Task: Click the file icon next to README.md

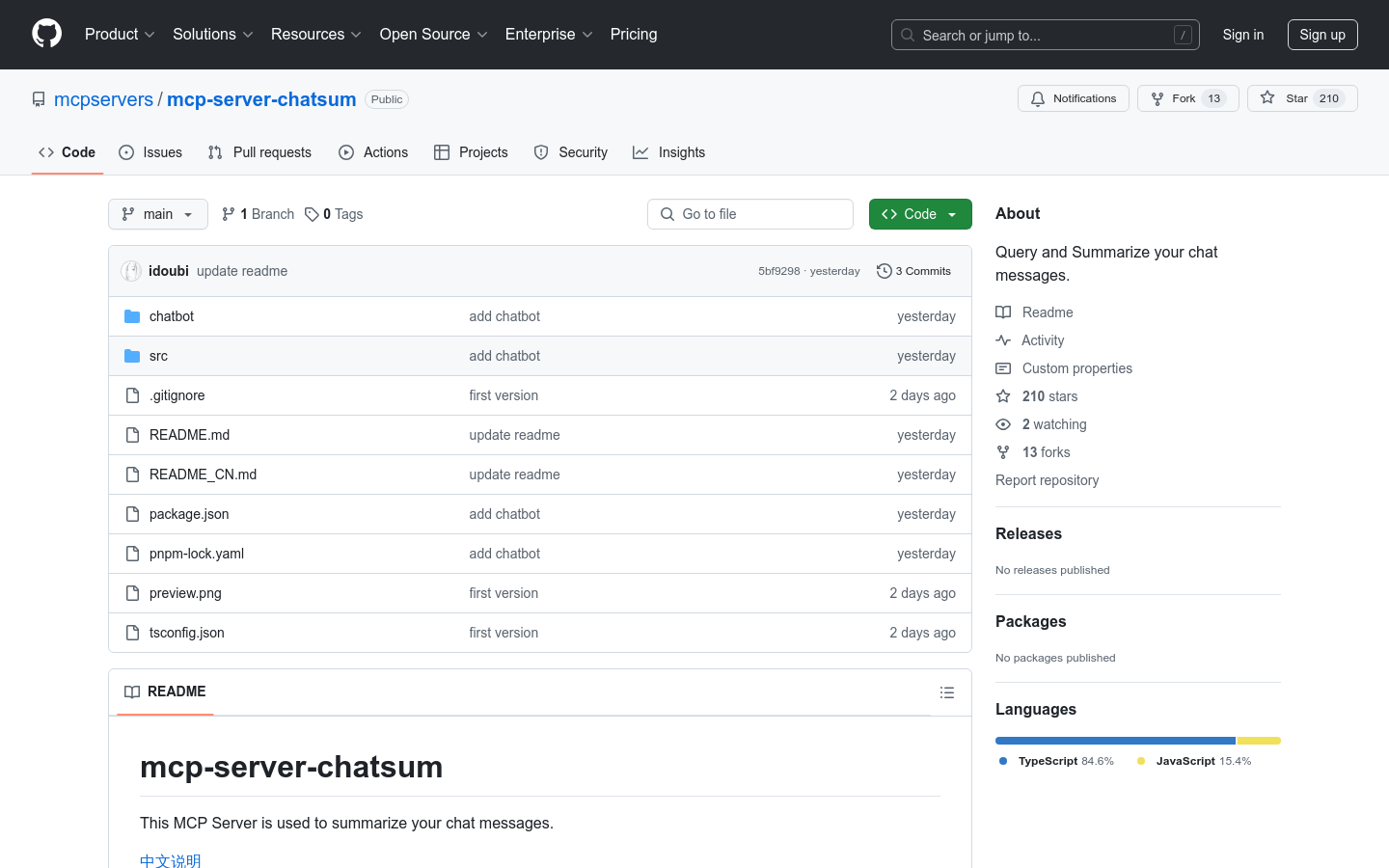Action: tap(132, 435)
